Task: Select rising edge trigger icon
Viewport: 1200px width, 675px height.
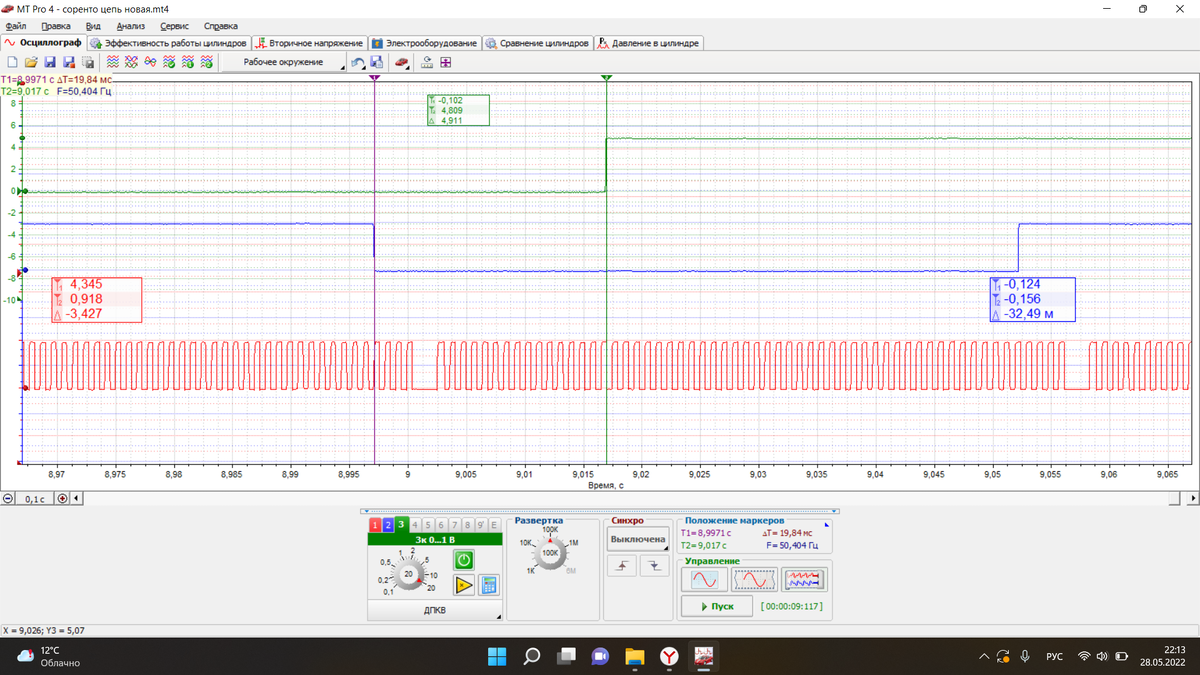Action: coord(624,565)
